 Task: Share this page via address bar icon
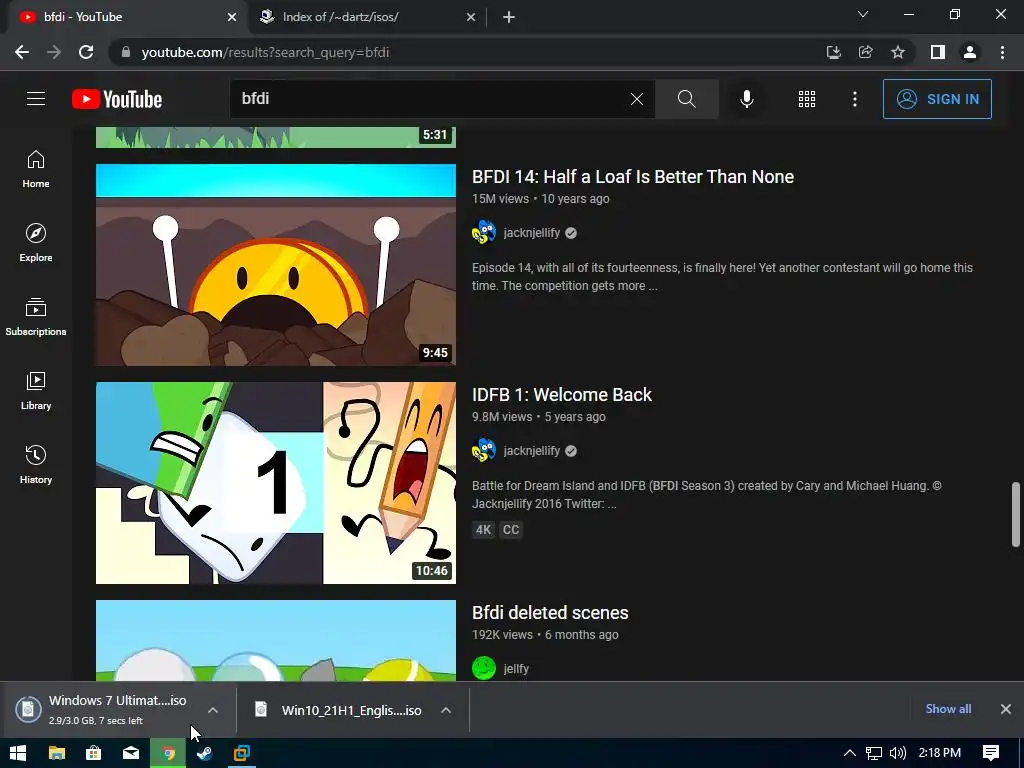click(x=865, y=52)
